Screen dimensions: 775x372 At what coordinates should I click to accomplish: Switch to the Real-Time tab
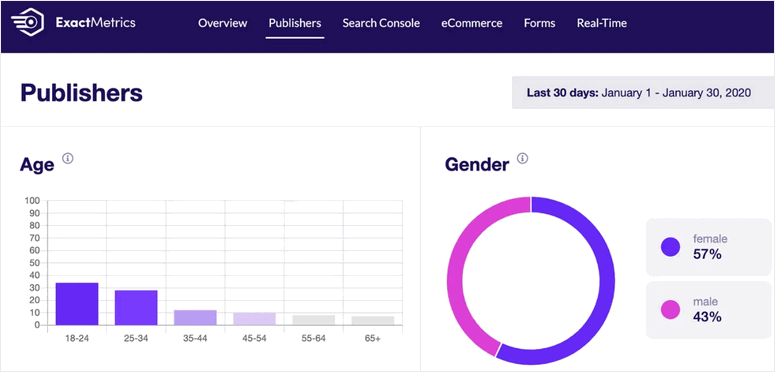point(602,23)
